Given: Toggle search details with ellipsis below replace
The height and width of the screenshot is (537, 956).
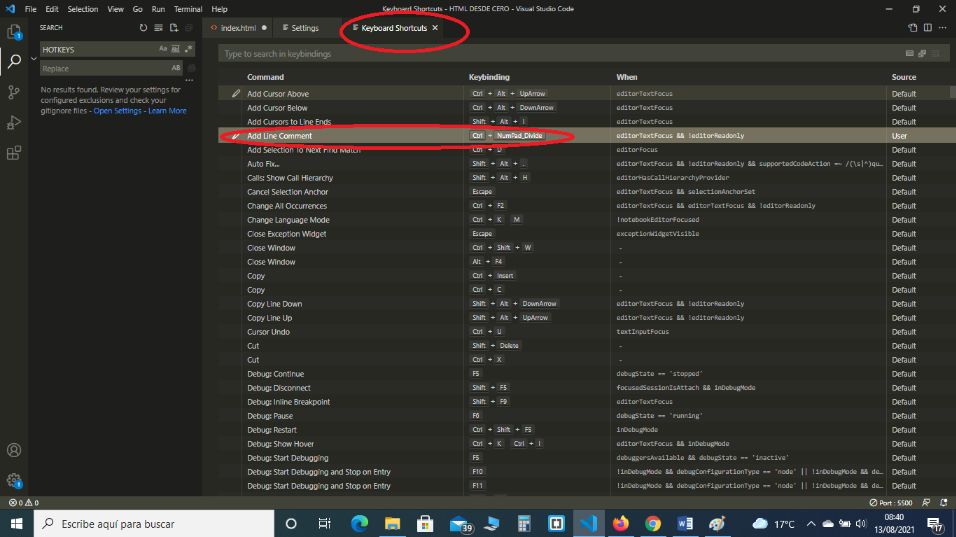Looking at the screenshot, I should coord(190,80).
